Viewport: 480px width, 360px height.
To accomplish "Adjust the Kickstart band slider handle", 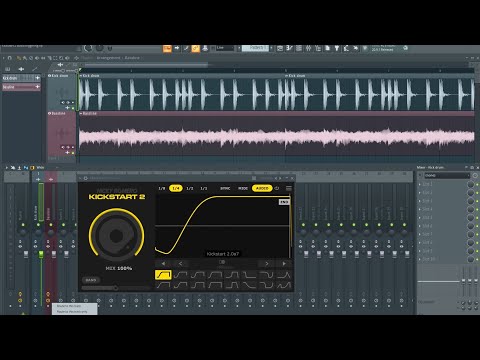I will tap(115, 288).
